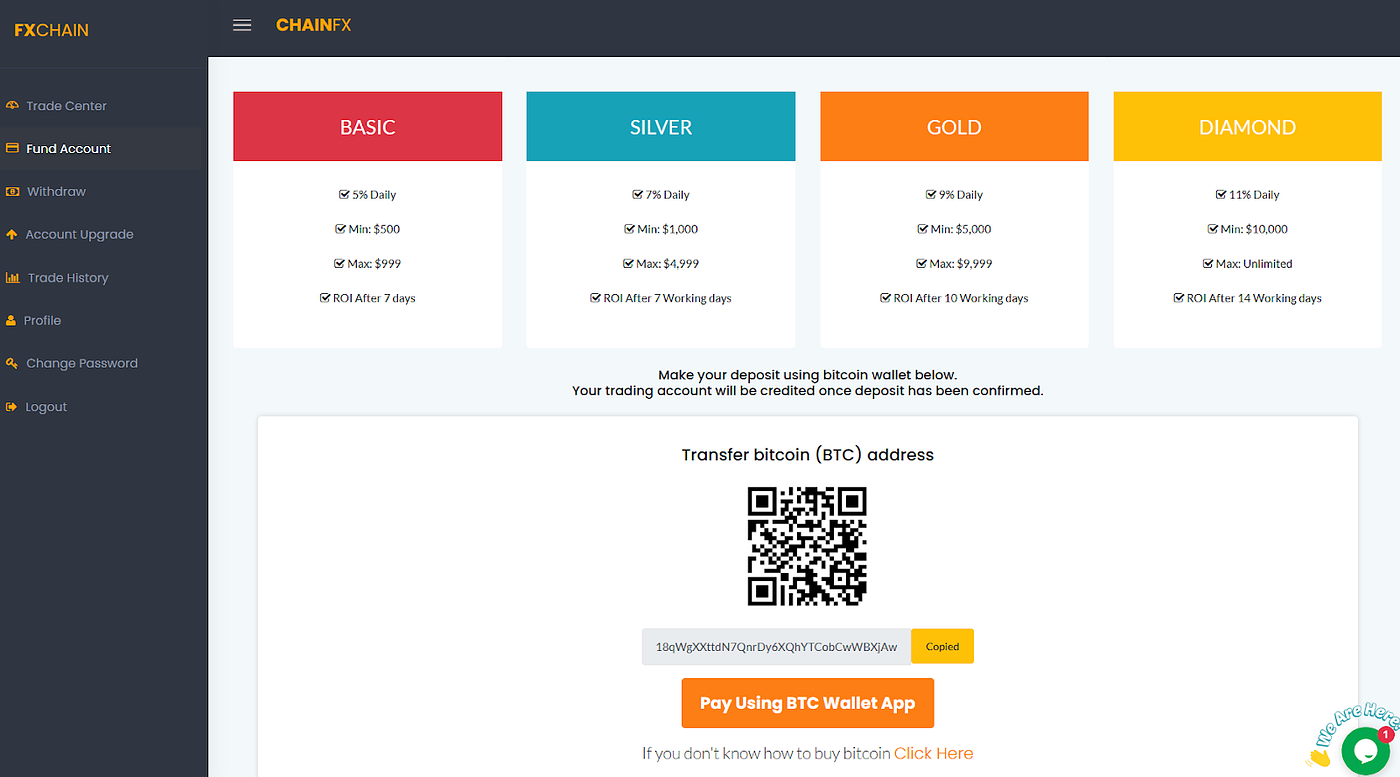Click the bitcoin address QR code

pos(807,546)
